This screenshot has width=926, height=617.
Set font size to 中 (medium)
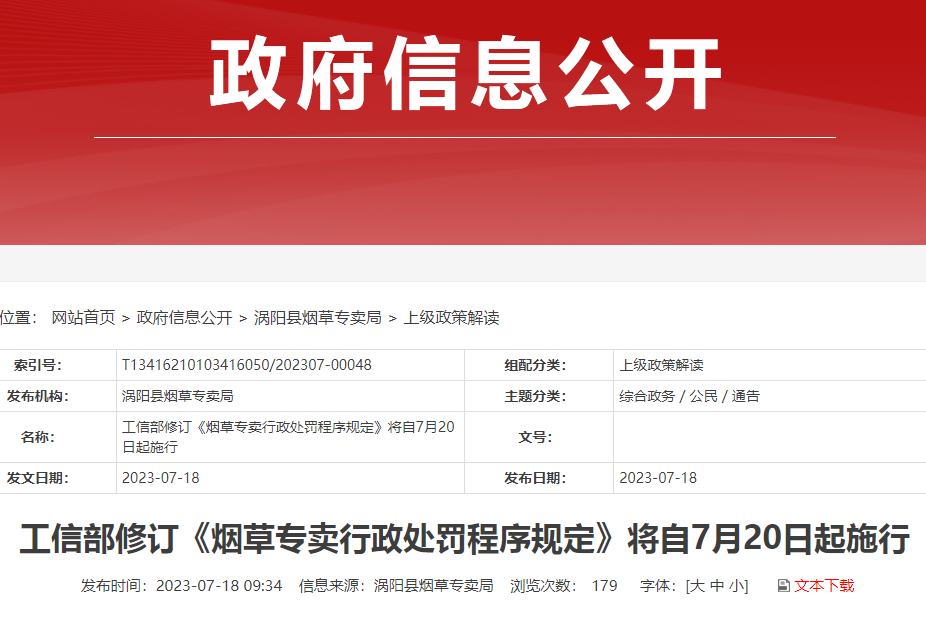point(717,586)
